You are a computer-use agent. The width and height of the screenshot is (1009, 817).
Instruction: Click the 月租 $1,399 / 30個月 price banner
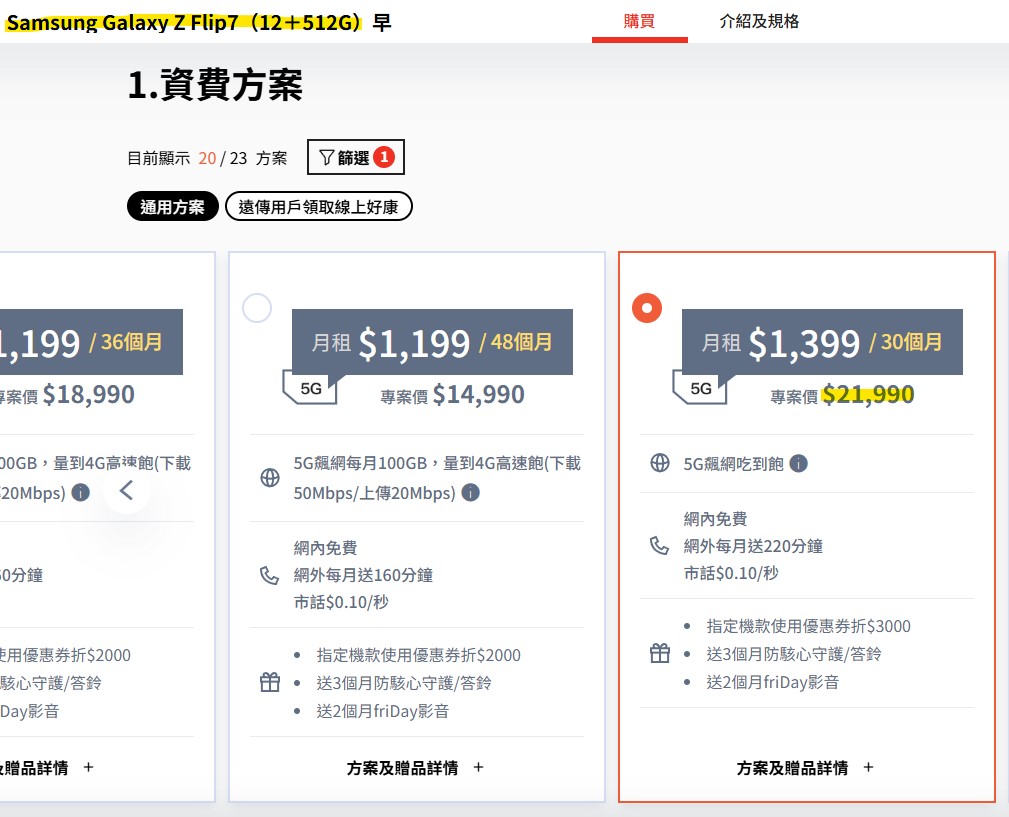[822, 342]
